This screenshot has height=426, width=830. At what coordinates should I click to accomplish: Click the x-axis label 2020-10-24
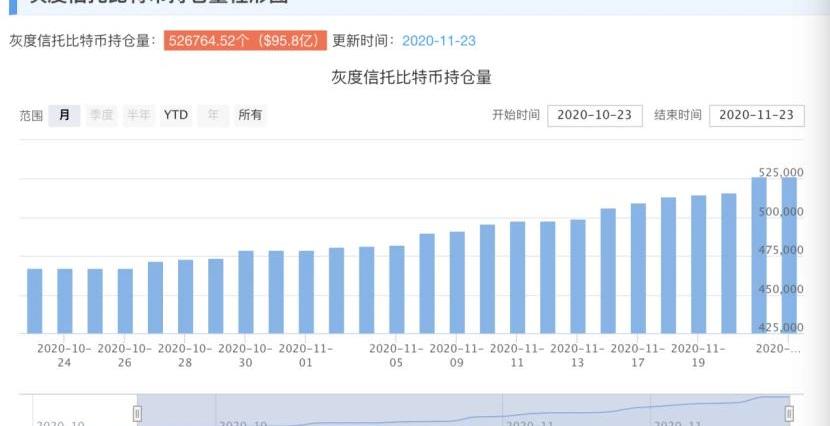(65, 356)
